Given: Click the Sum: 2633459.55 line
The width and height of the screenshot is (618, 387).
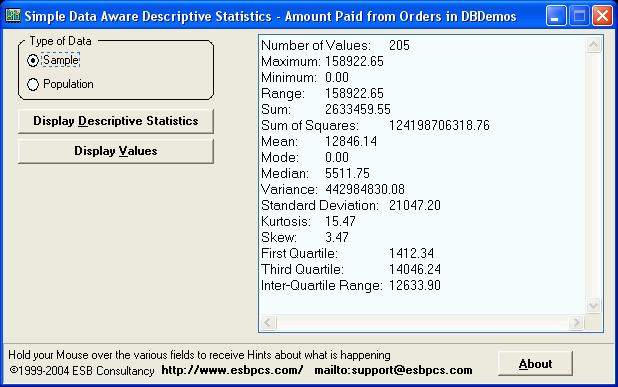Looking at the screenshot, I should 326,110.
